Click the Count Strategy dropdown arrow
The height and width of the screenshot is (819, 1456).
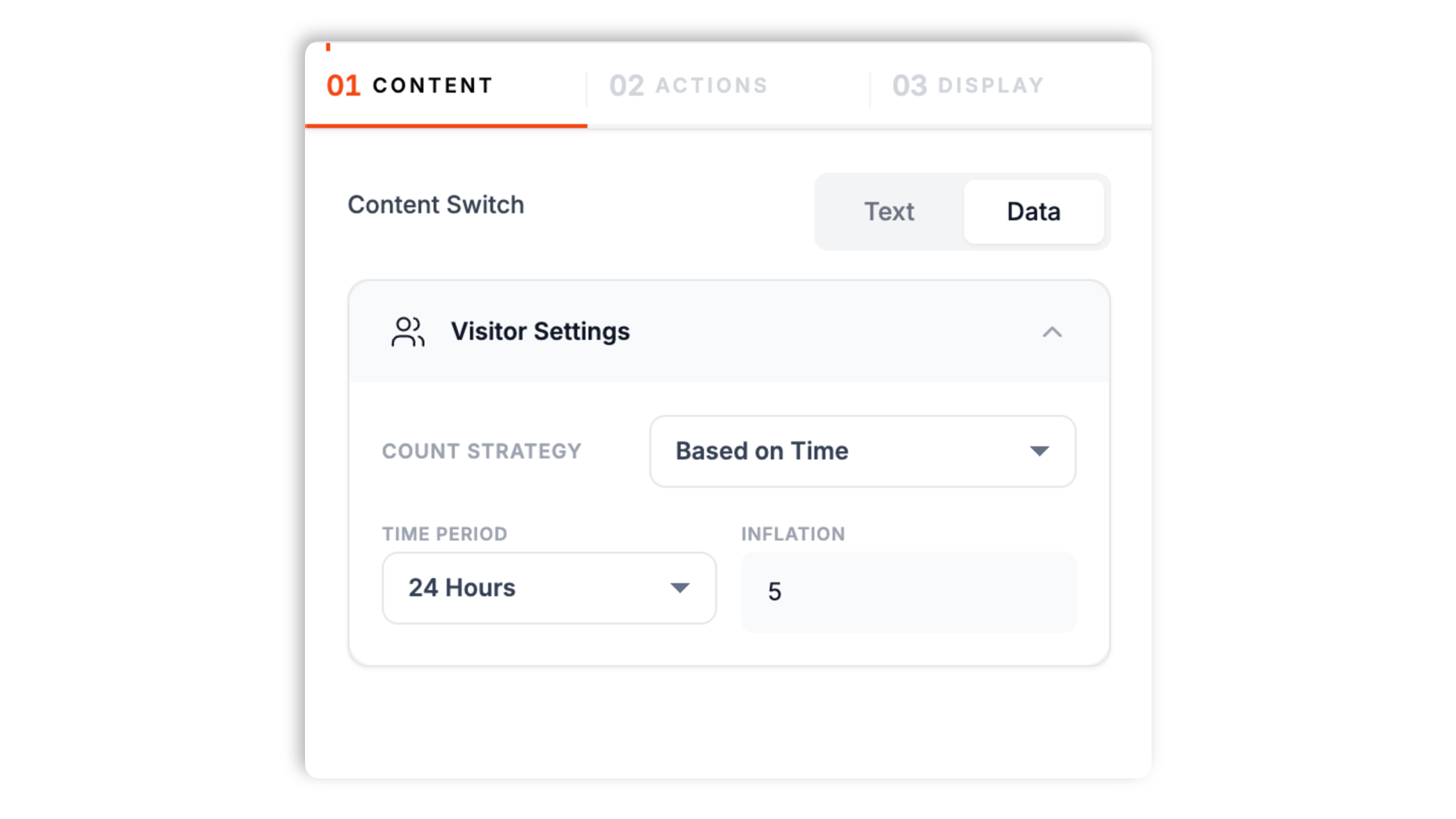[1039, 451]
